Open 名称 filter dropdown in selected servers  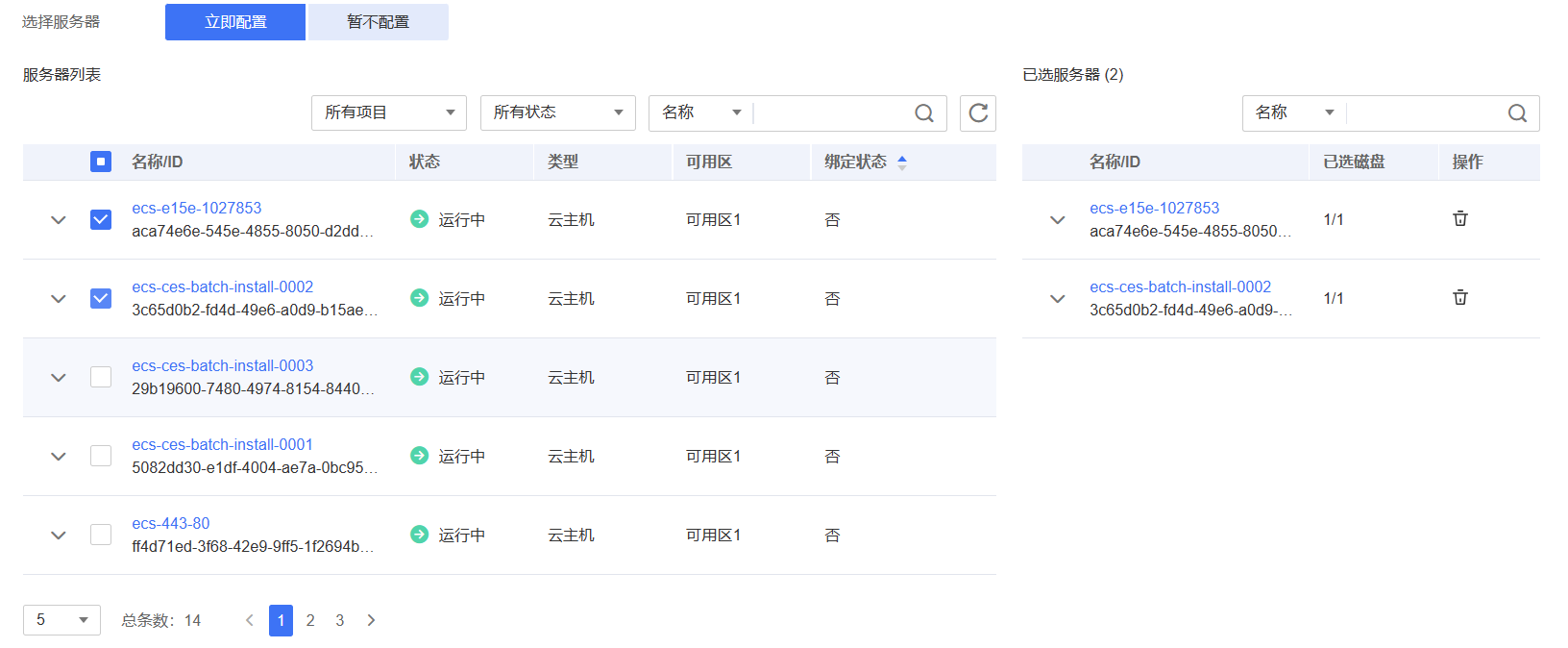click(x=1295, y=113)
